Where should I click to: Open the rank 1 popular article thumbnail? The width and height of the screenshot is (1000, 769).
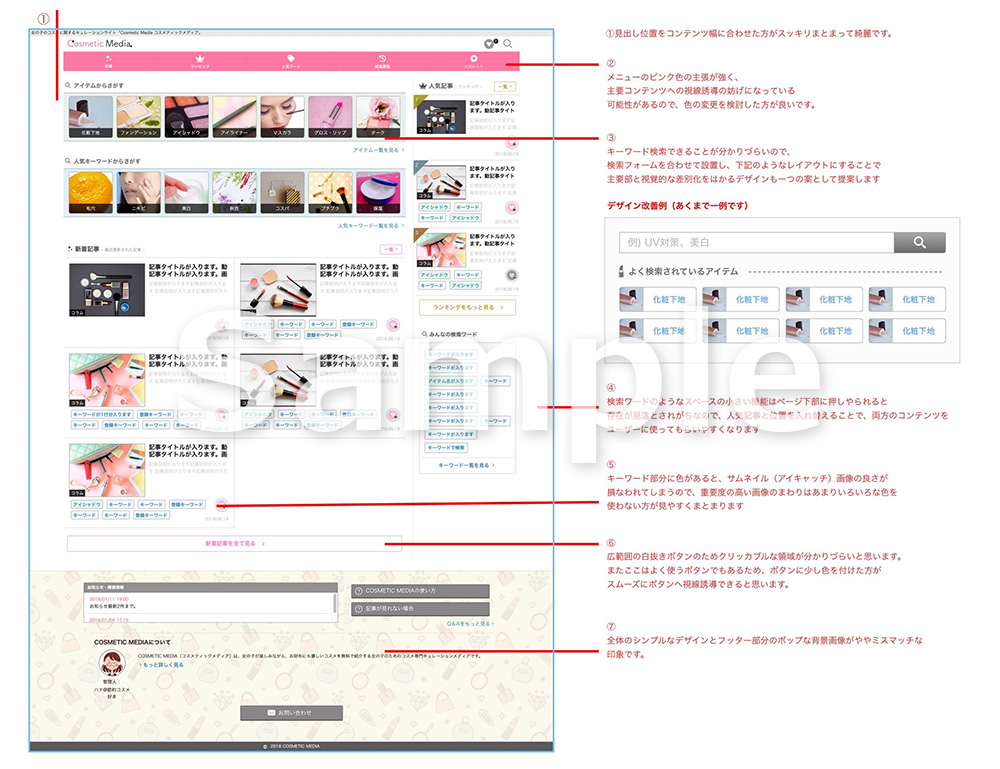pyautogui.click(x=441, y=117)
